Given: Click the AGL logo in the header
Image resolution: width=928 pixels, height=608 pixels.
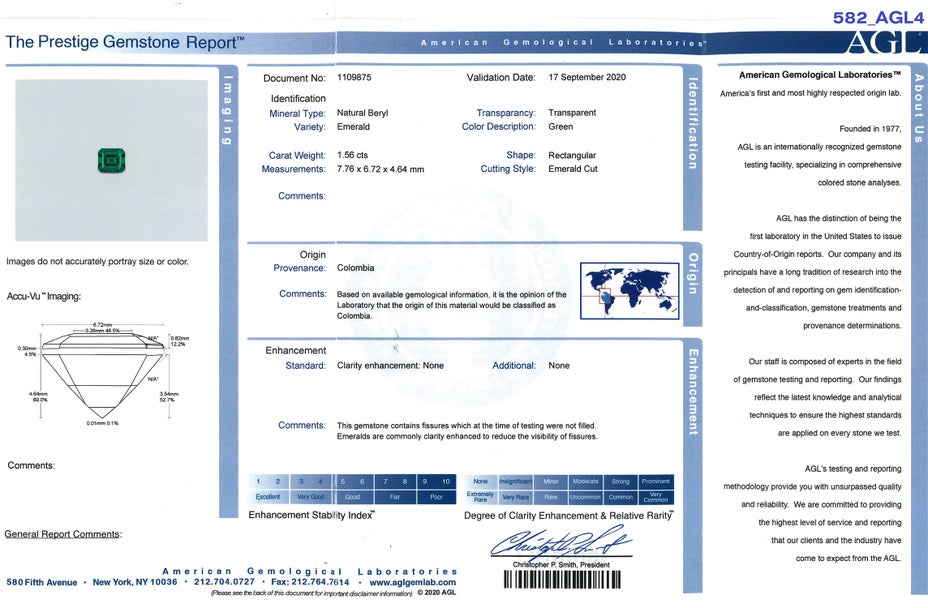Looking at the screenshot, I should coord(884,42).
